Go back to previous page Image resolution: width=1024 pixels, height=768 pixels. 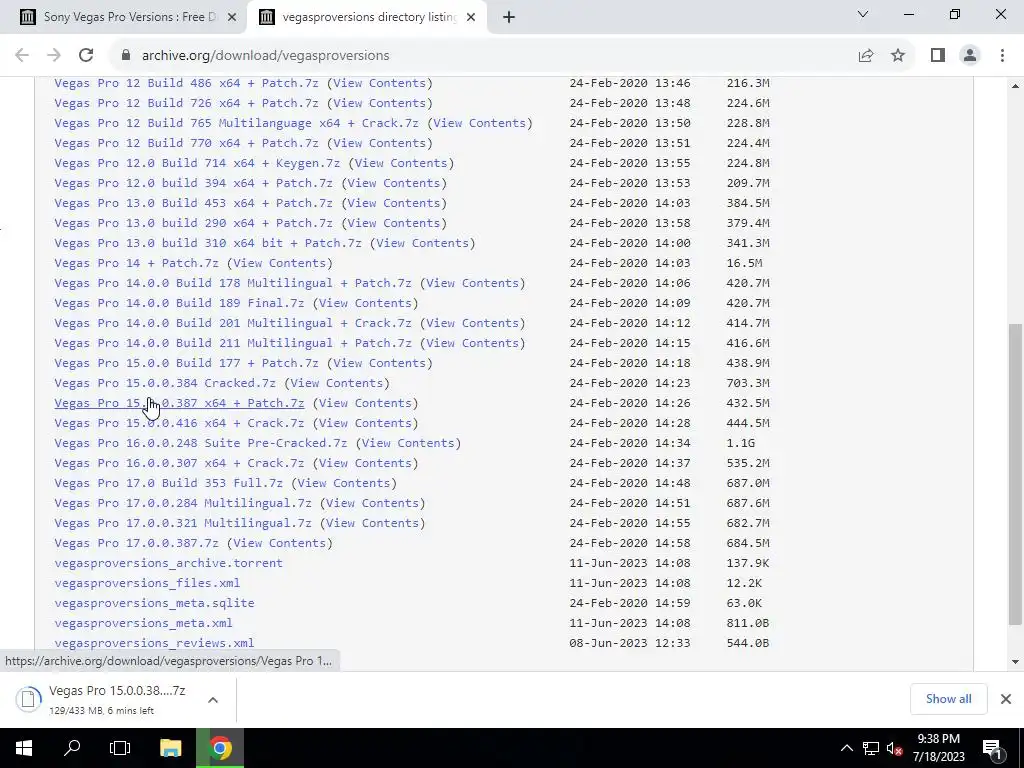tap(22, 56)
